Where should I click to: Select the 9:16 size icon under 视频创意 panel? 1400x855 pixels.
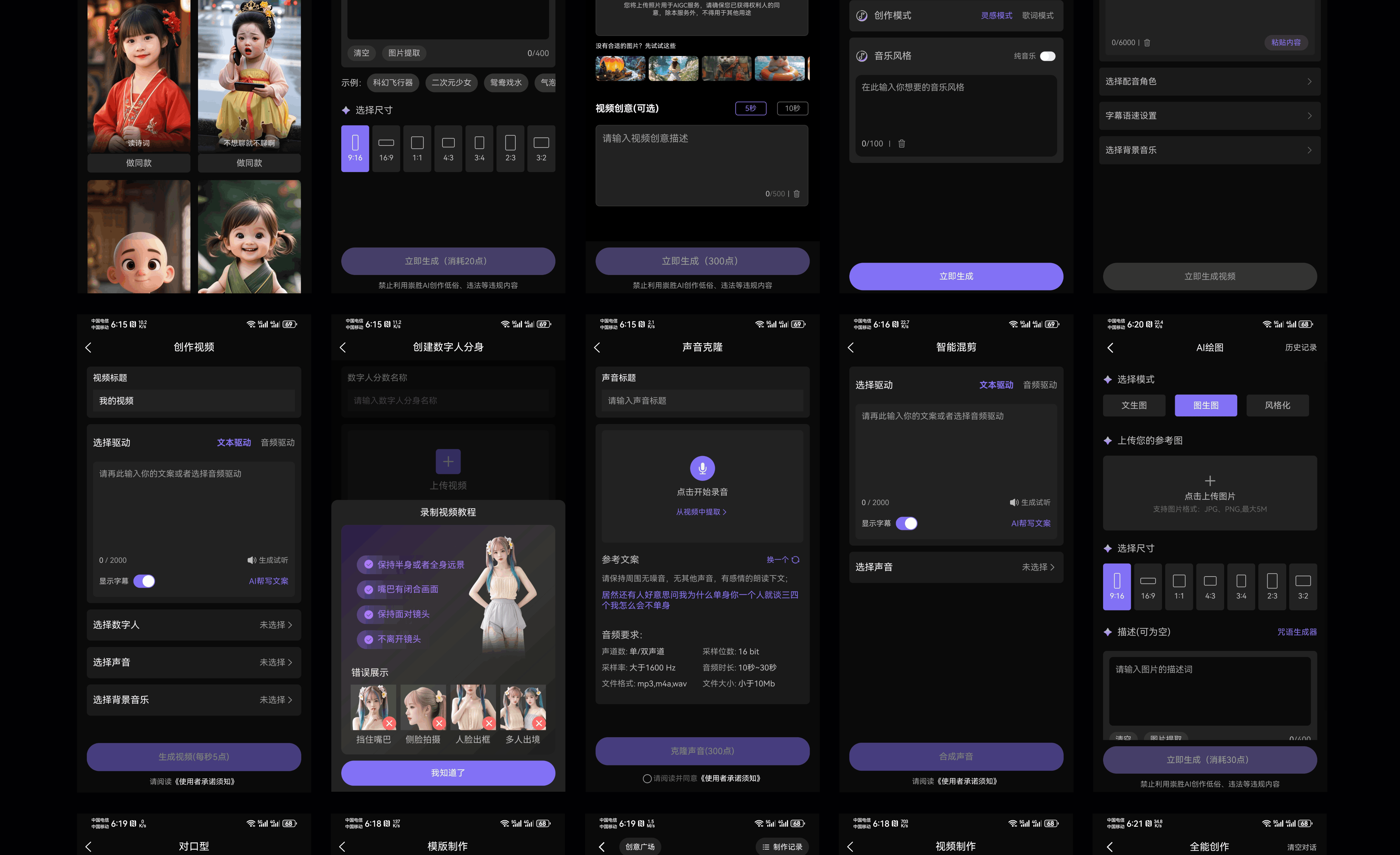point(355,148)
